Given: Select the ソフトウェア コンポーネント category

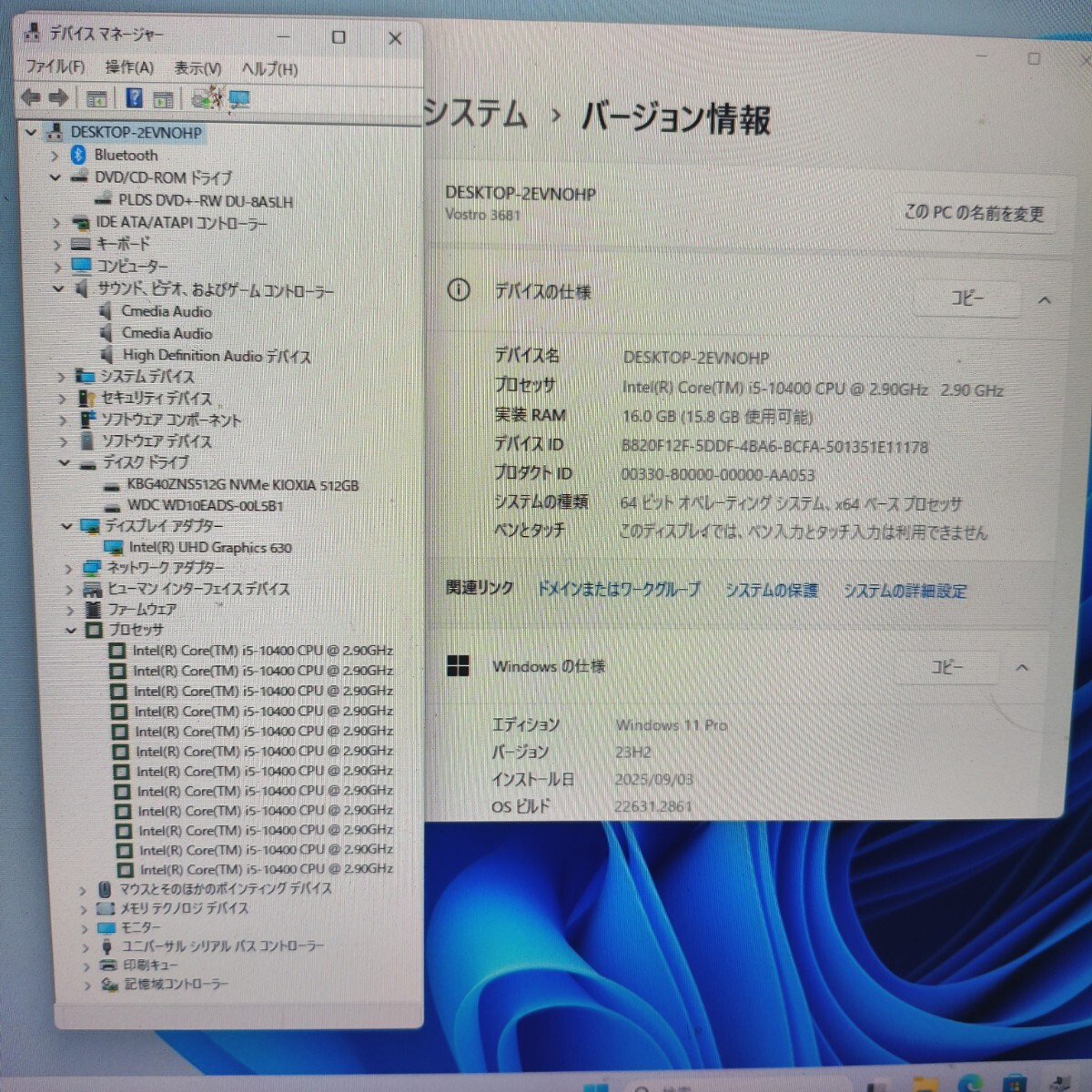Looking at the screenshot, I should pyautogui.click(x=170, y=420).
